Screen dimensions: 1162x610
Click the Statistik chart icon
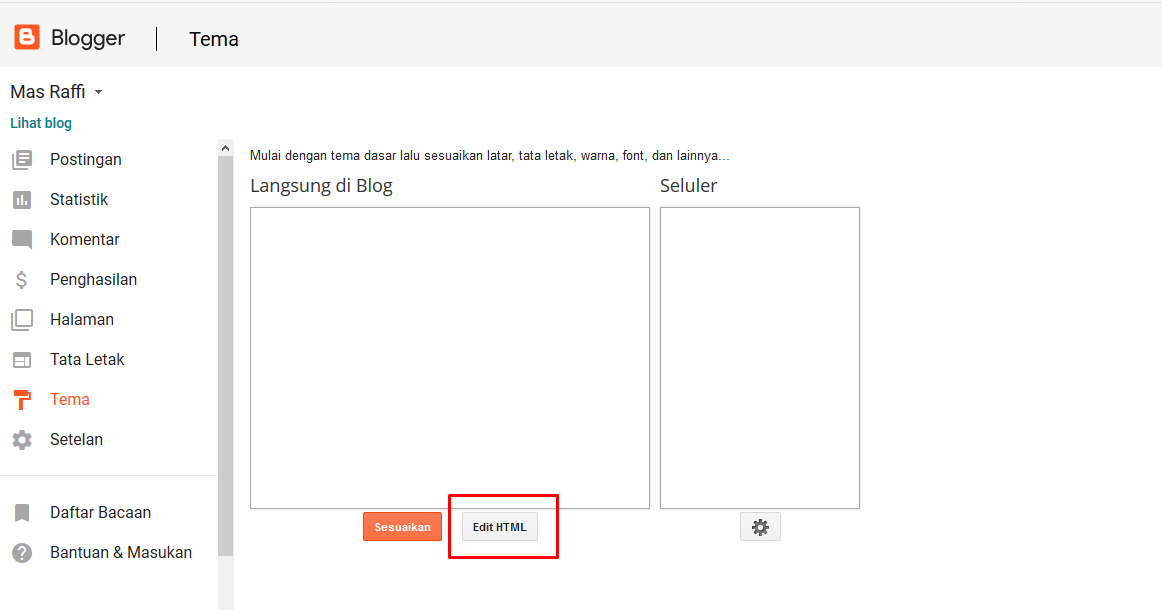tap(24, 199)
